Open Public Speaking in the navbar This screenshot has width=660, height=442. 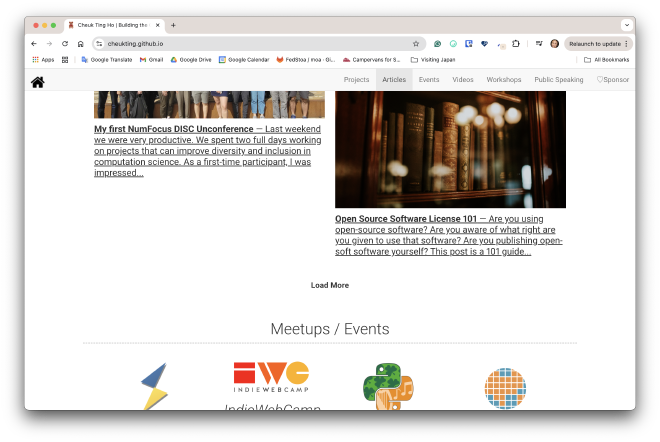(559, 80)
